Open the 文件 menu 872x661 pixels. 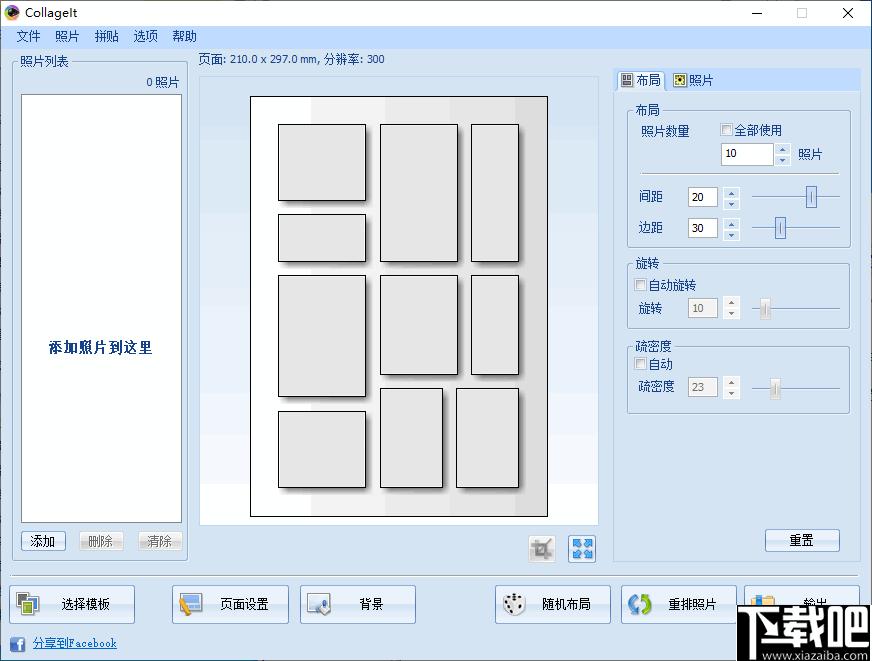[28, 37]
